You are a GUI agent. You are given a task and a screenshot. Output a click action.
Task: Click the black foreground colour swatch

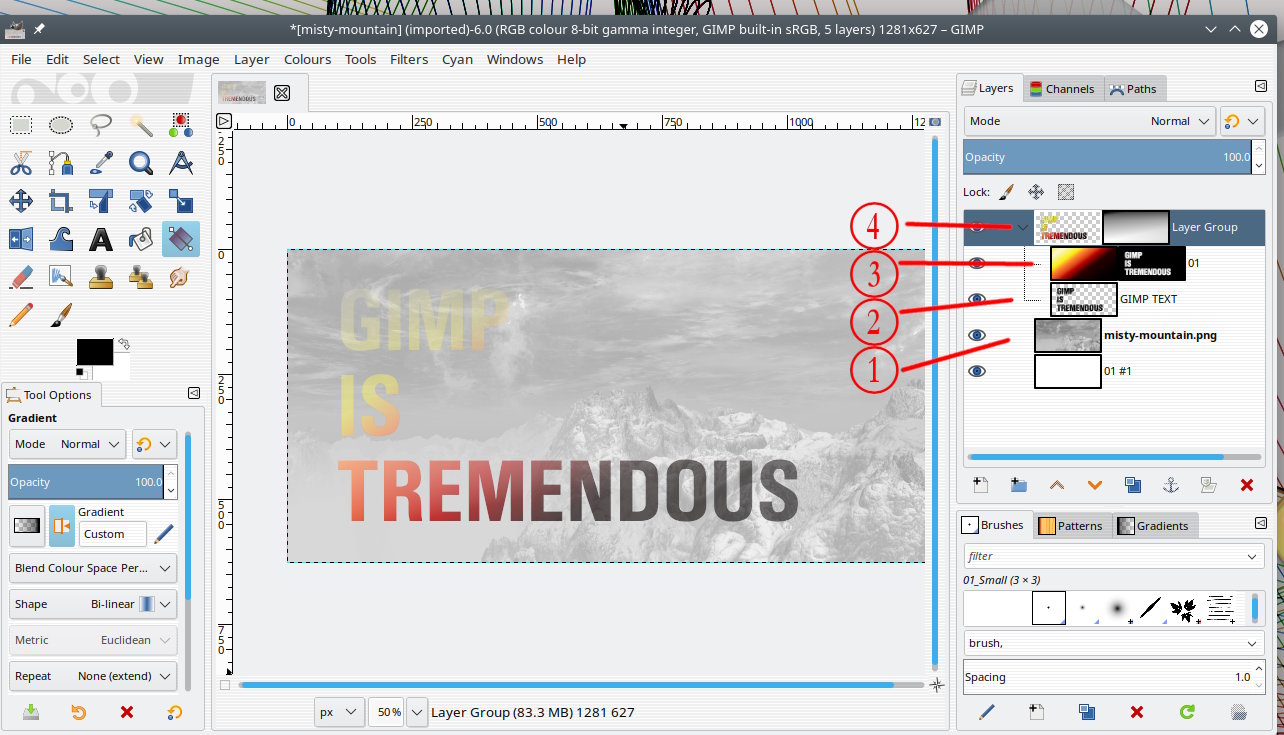point(95,352)
